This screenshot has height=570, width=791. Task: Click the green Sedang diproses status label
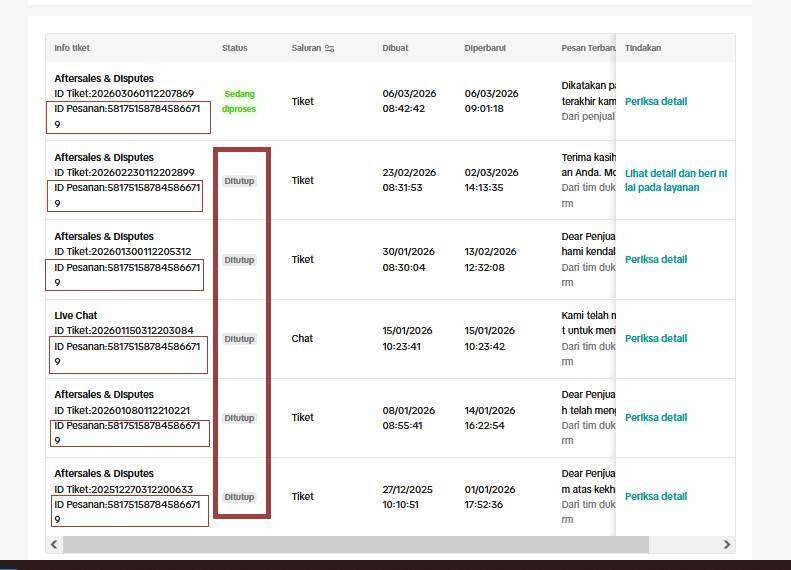tap(239, 101)
